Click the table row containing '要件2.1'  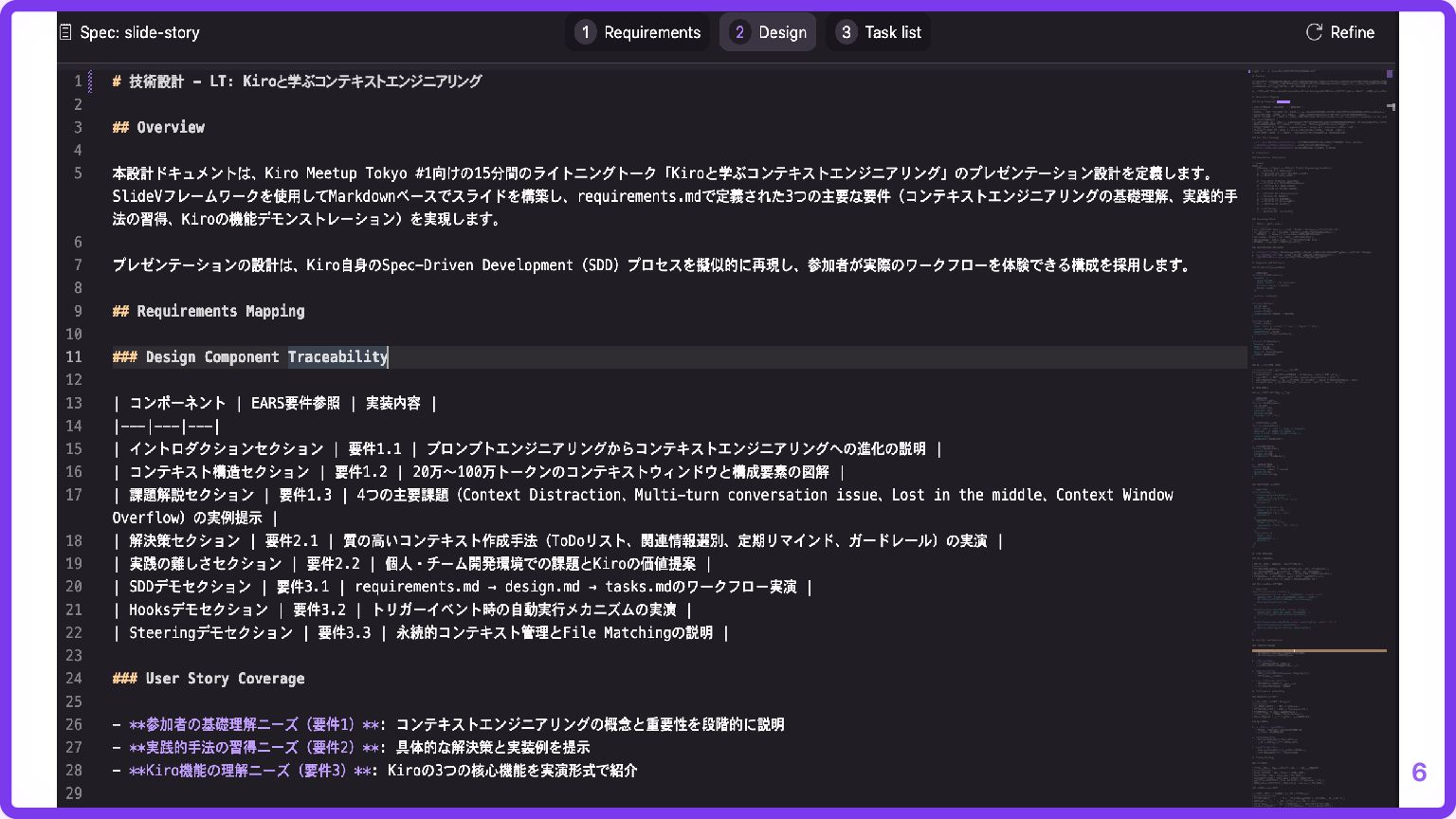tap(557, 541)
